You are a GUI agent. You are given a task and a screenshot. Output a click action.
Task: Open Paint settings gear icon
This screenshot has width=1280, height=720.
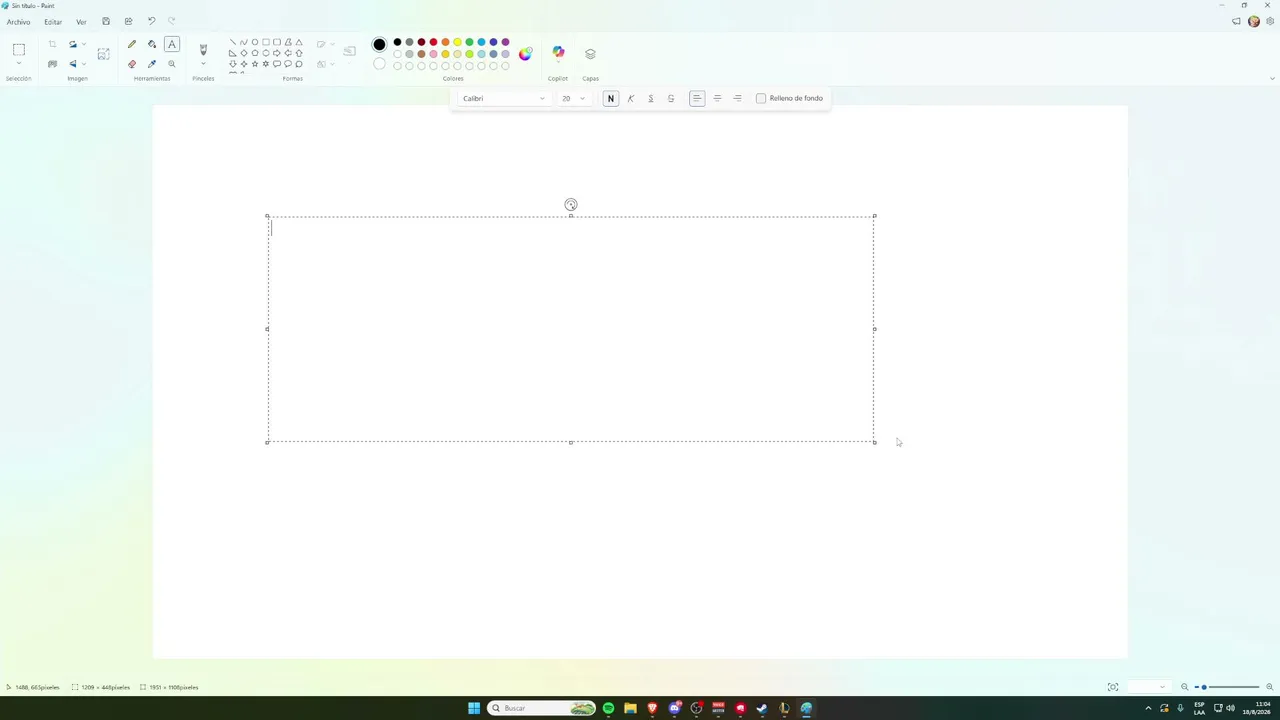coord(1270,21)
